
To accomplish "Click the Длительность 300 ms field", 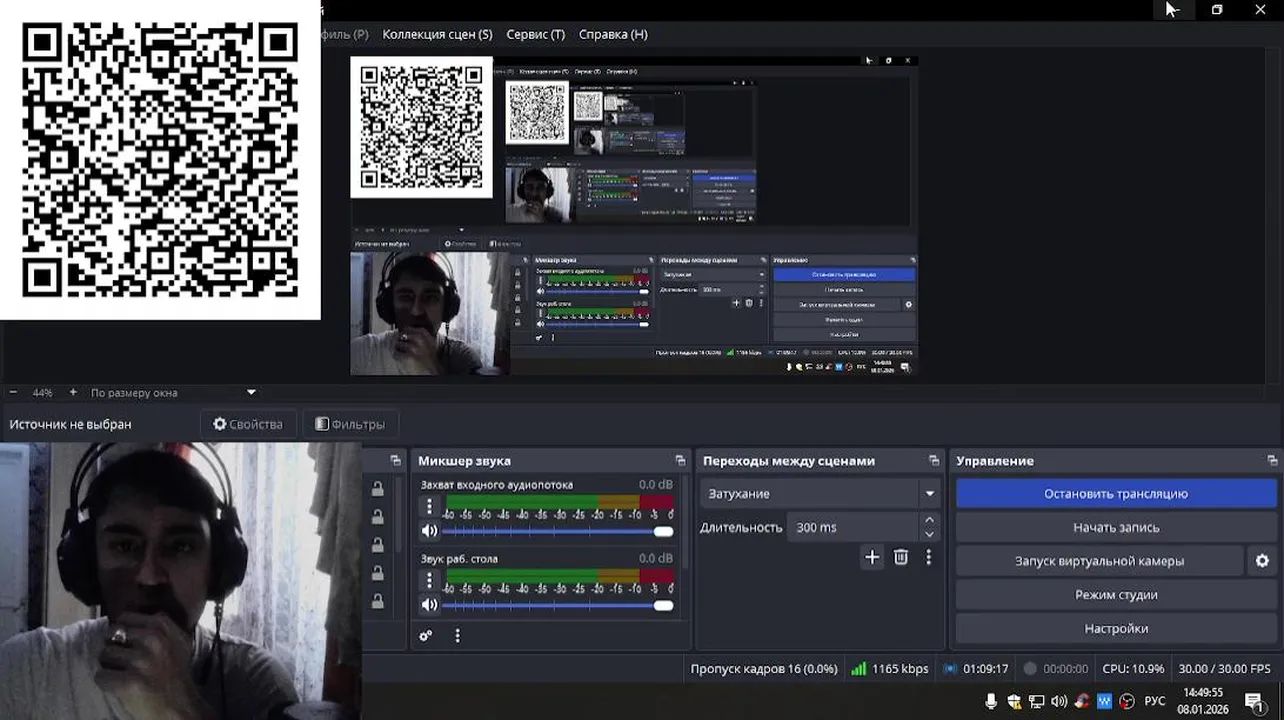I will pyautogui.click(x=852, y=527).
